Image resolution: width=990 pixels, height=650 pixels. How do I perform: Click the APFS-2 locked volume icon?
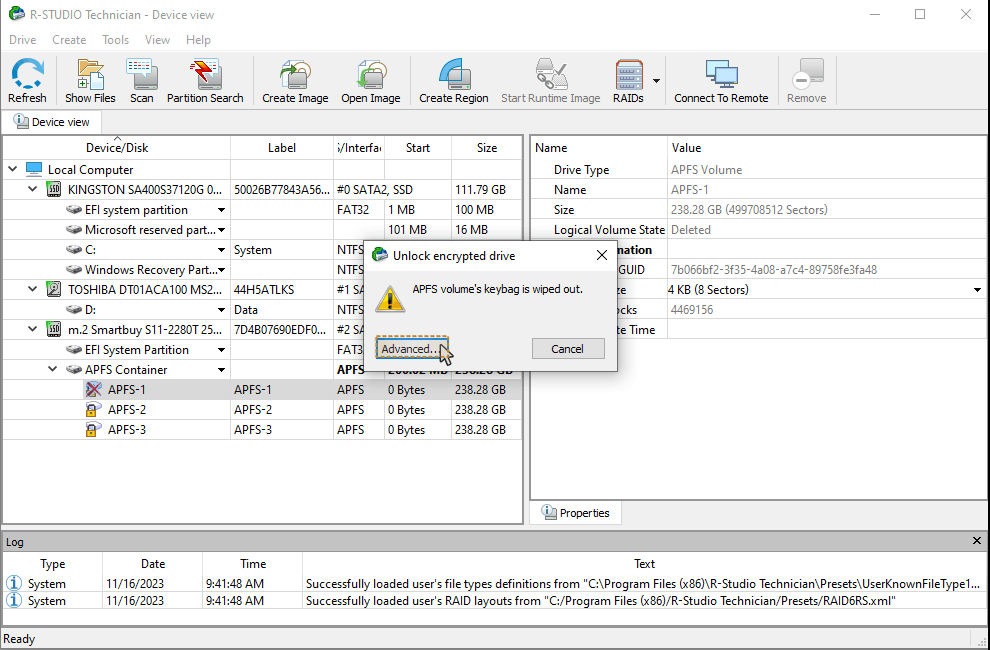(x=93, y=409)
